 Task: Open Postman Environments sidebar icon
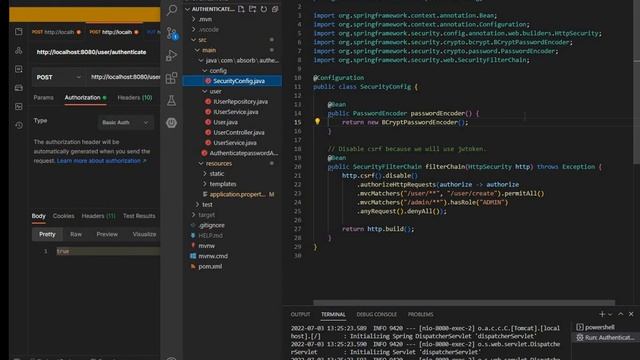click(x=19, y=69)
